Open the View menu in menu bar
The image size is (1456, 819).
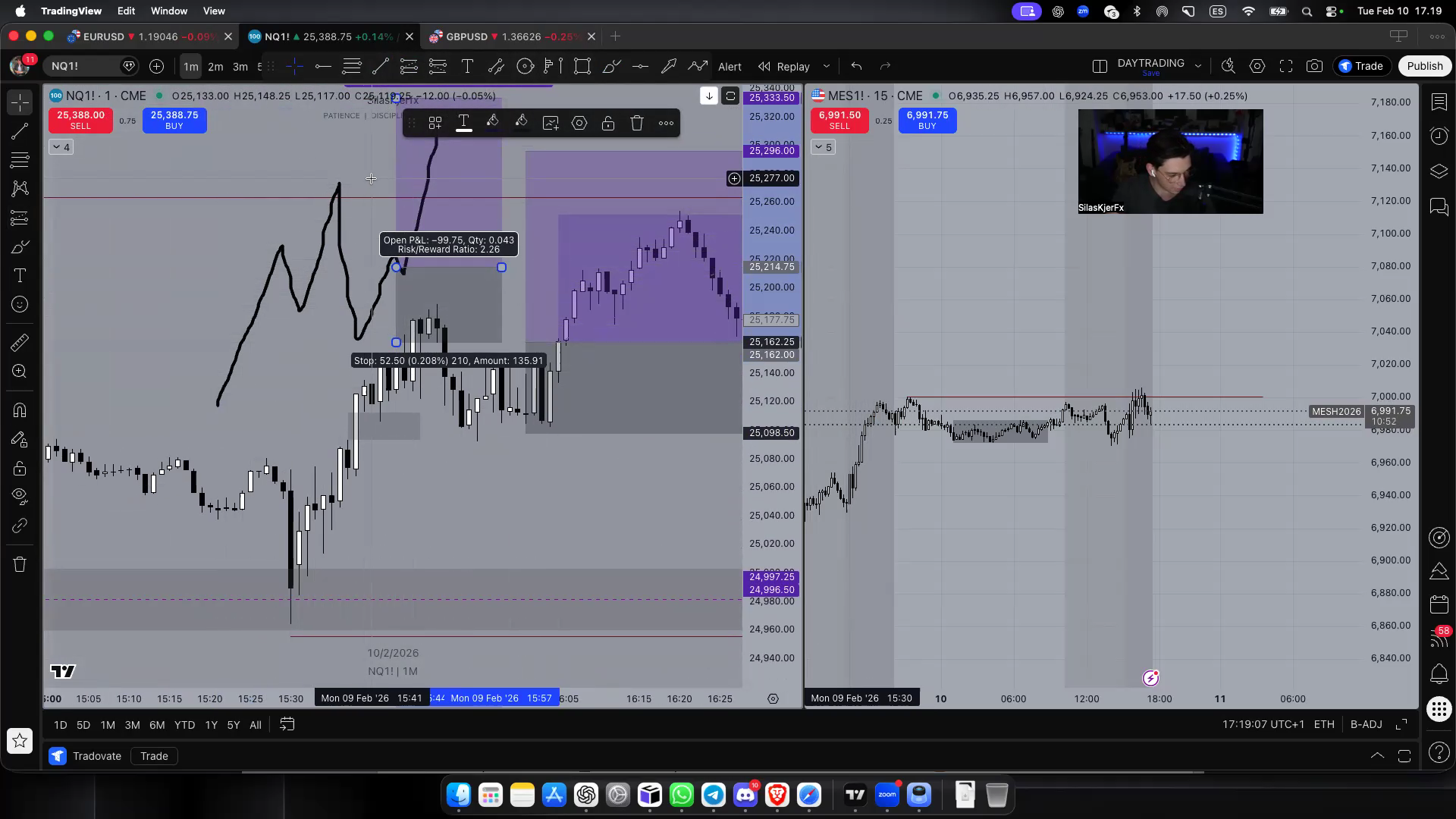pos(214,11)
